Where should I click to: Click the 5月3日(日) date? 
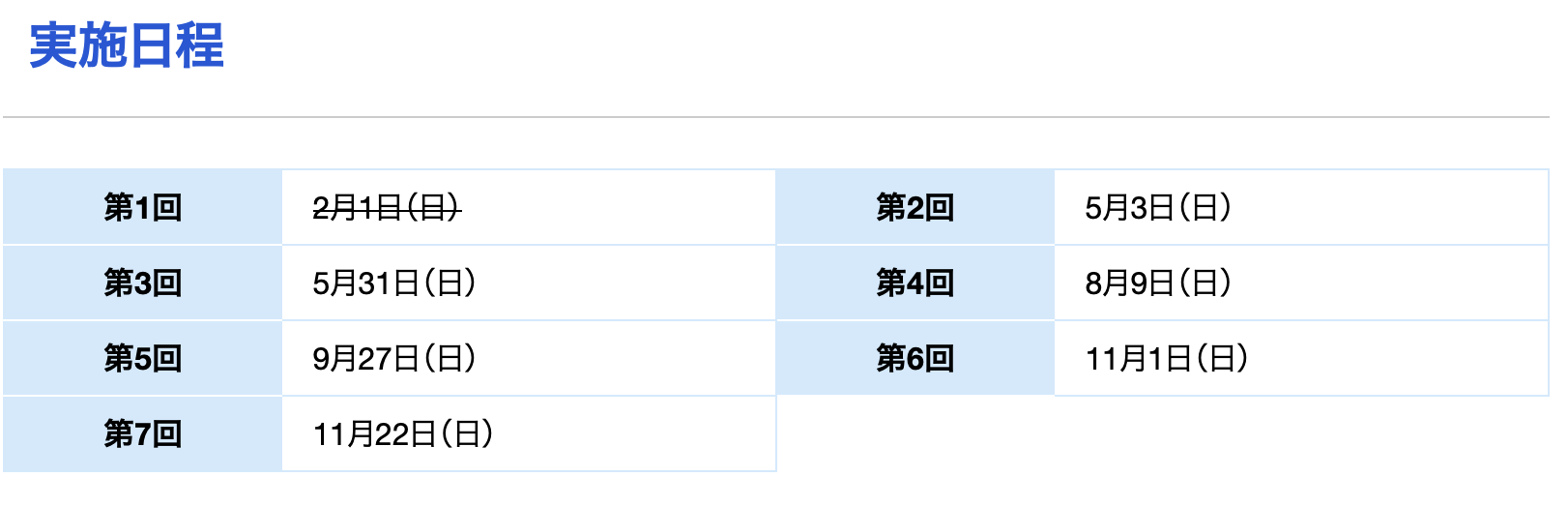(x=1157, y=207)
